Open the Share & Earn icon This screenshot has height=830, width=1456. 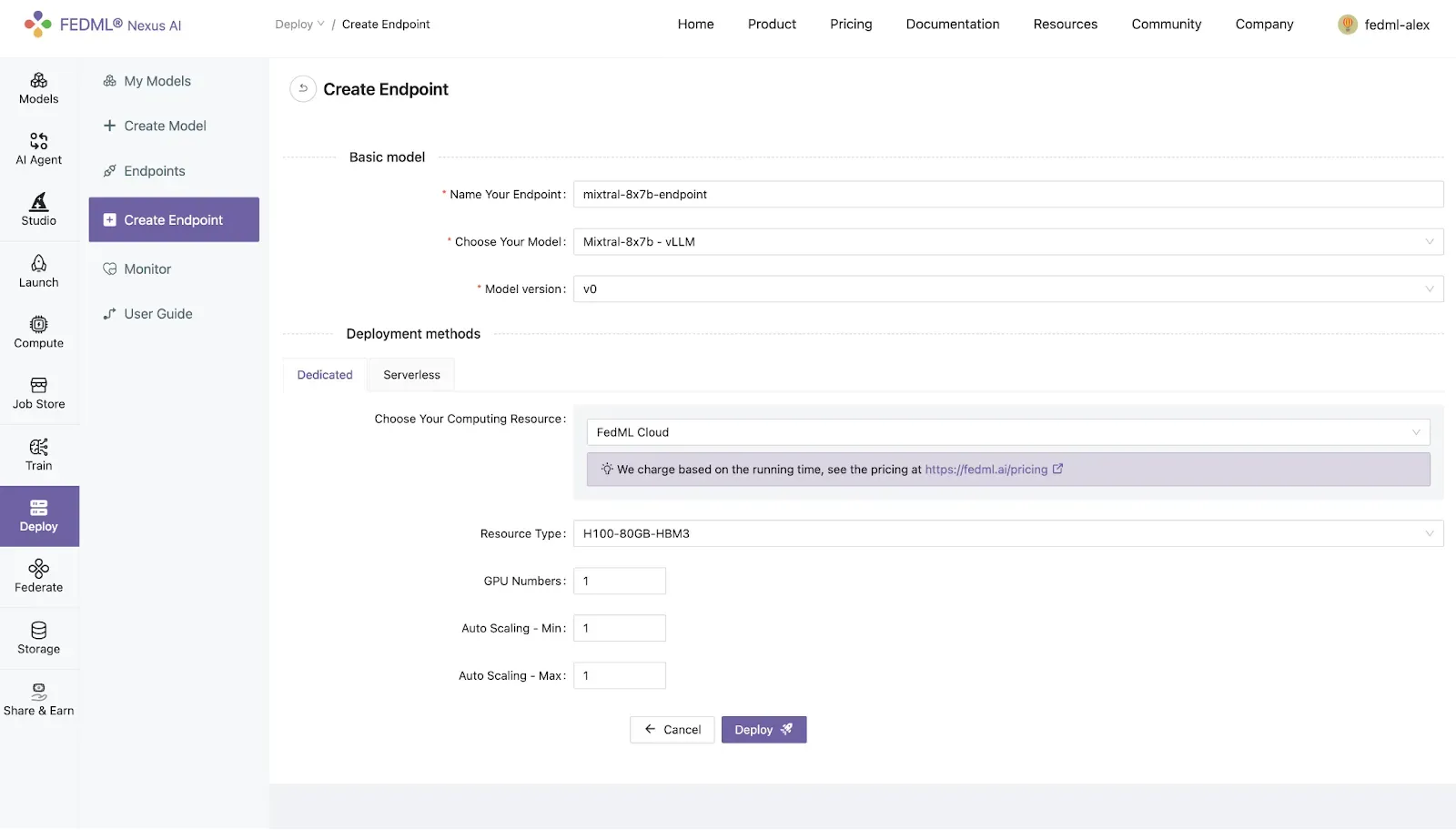(38, 692)
